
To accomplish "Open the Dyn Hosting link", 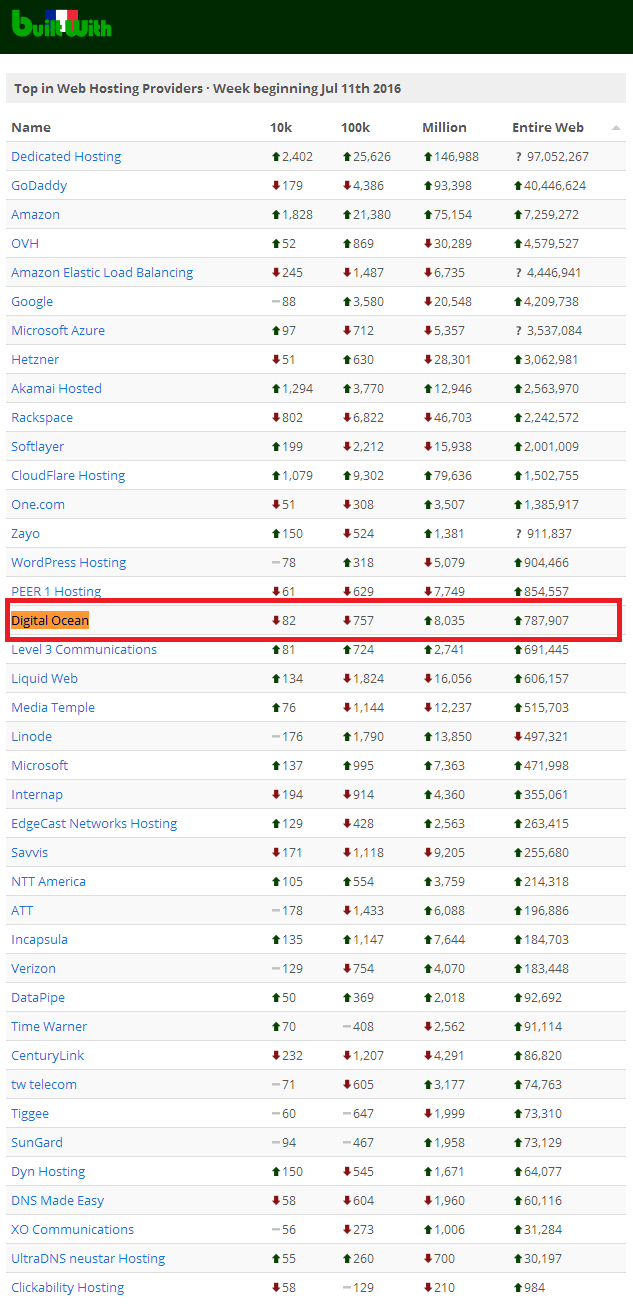I will 48,1171.
